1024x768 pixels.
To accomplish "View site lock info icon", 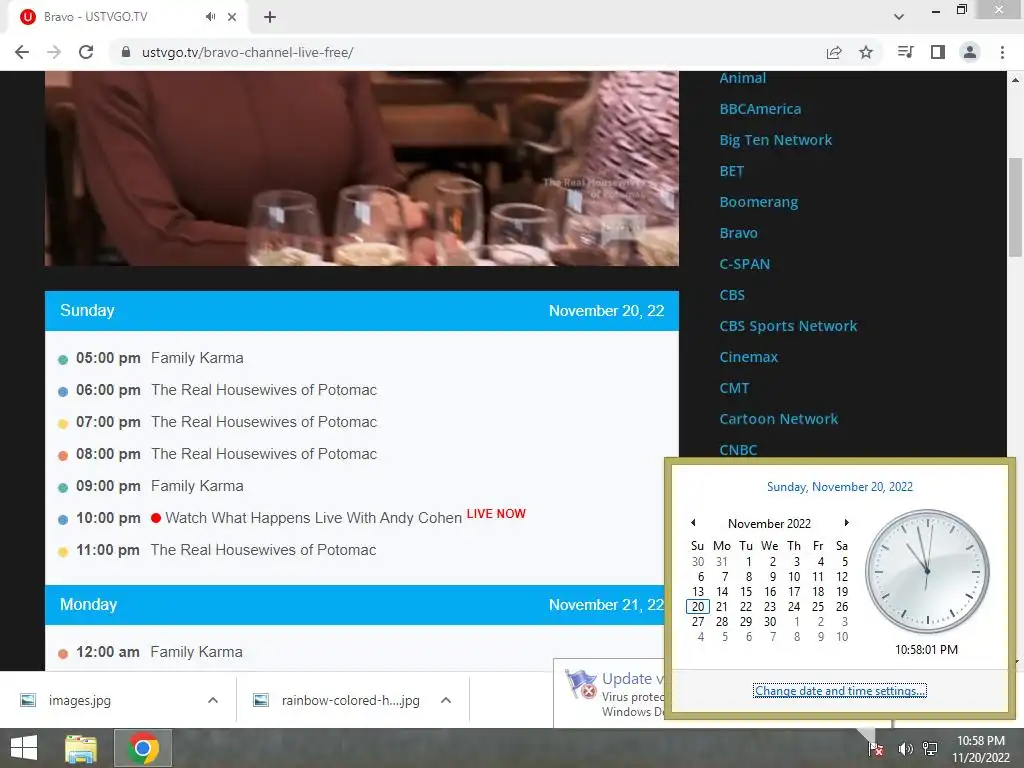I will point(126,52).
